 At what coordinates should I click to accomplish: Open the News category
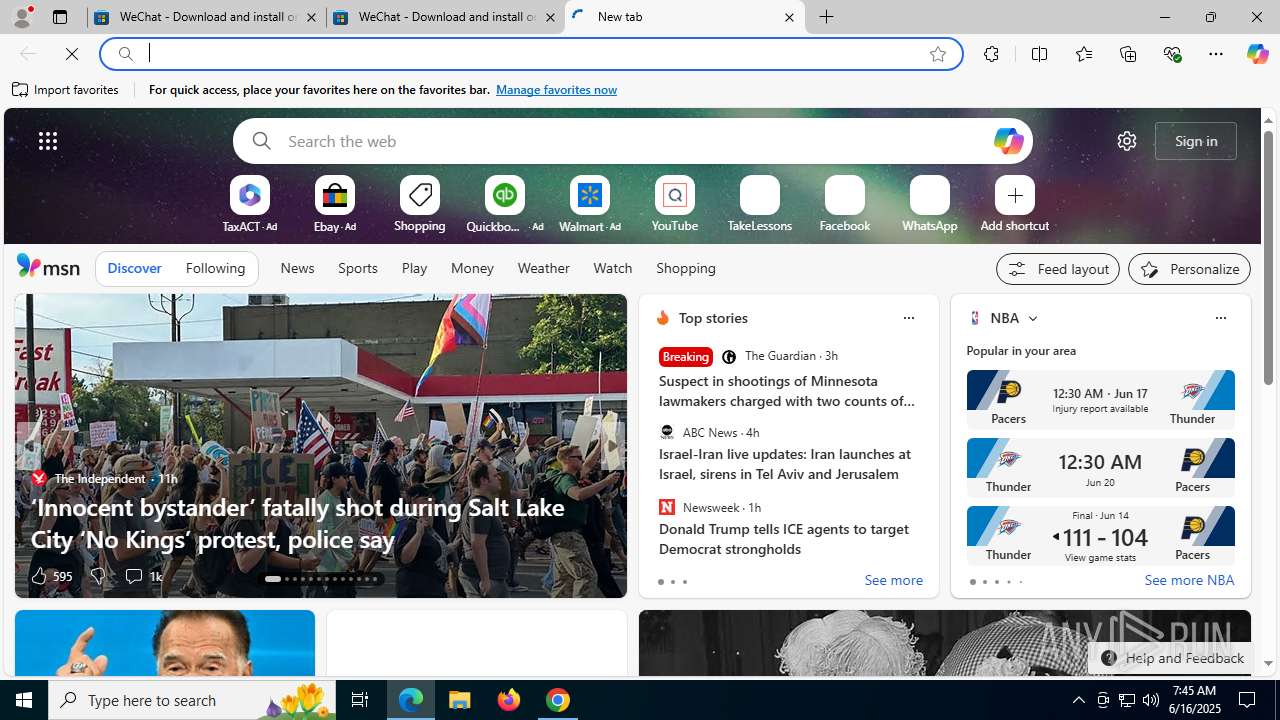[x=297, y=268]
